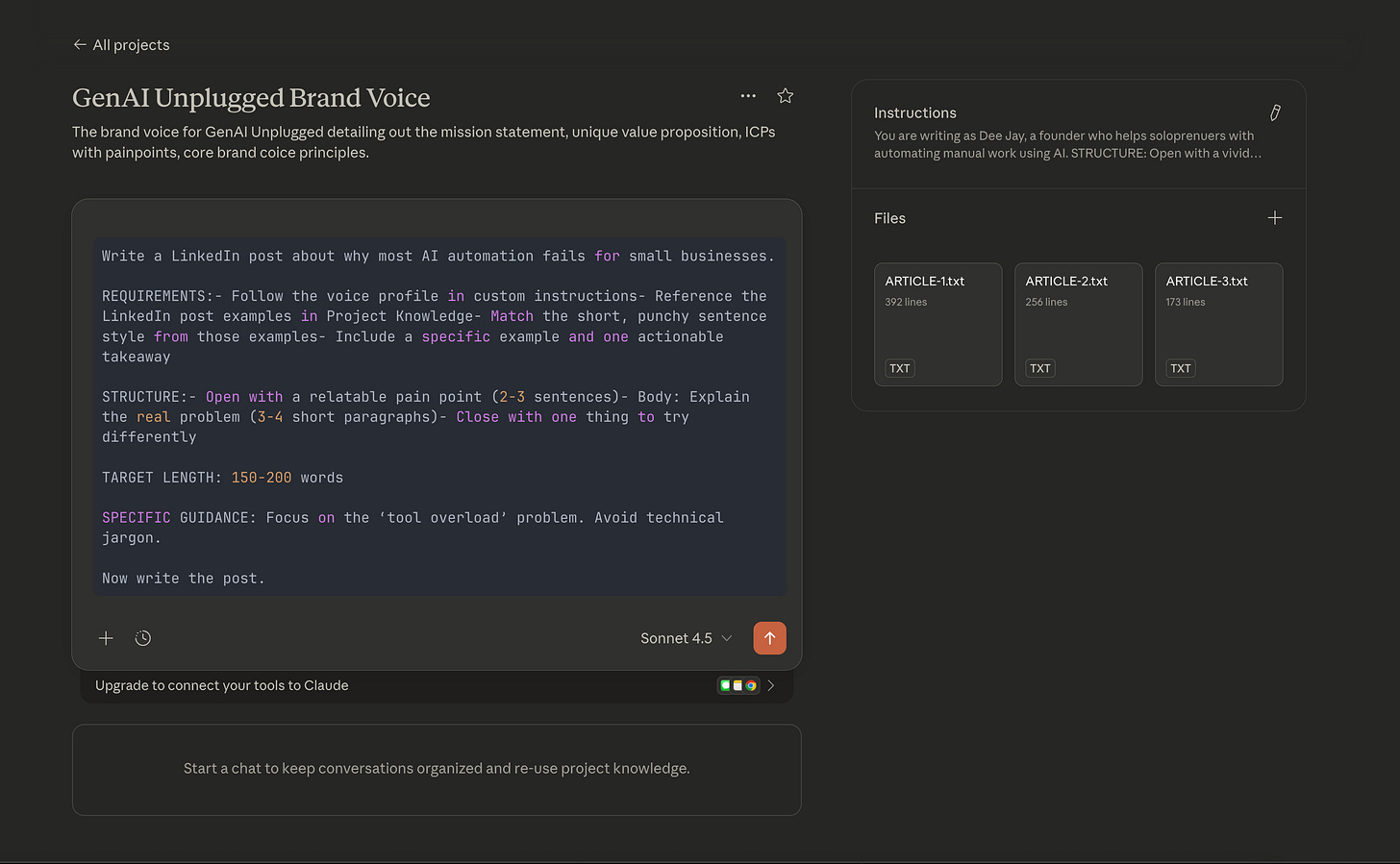
Task: Open the Sonnet 4.5 model dropdown
Action: (687, 638)
